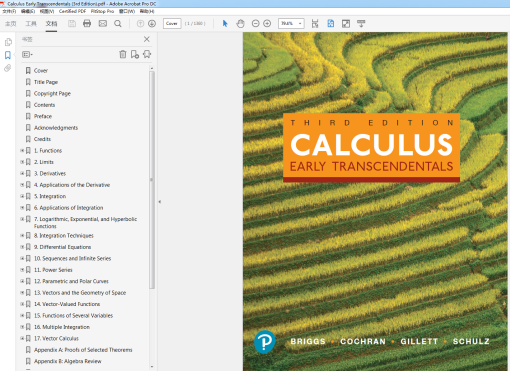Open the Certified PDF menu
This screenshot has width=510, height=371.
click(72, 11)
